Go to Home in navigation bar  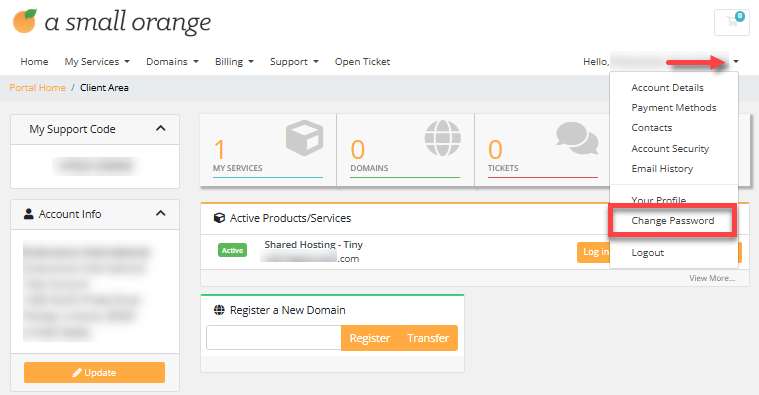(x=34, y=61)
